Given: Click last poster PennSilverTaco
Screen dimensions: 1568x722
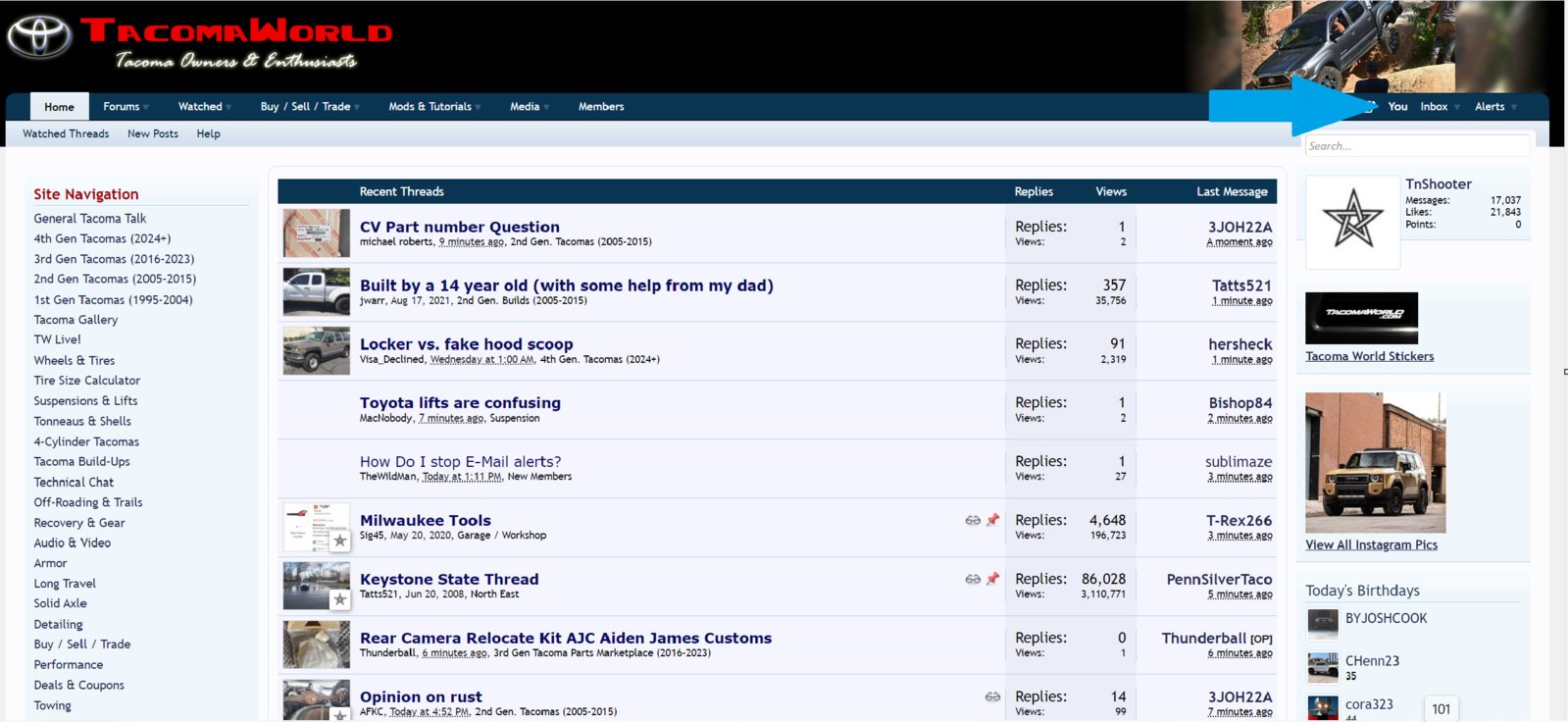Looking at the screenshot, I should (1219, 580).
